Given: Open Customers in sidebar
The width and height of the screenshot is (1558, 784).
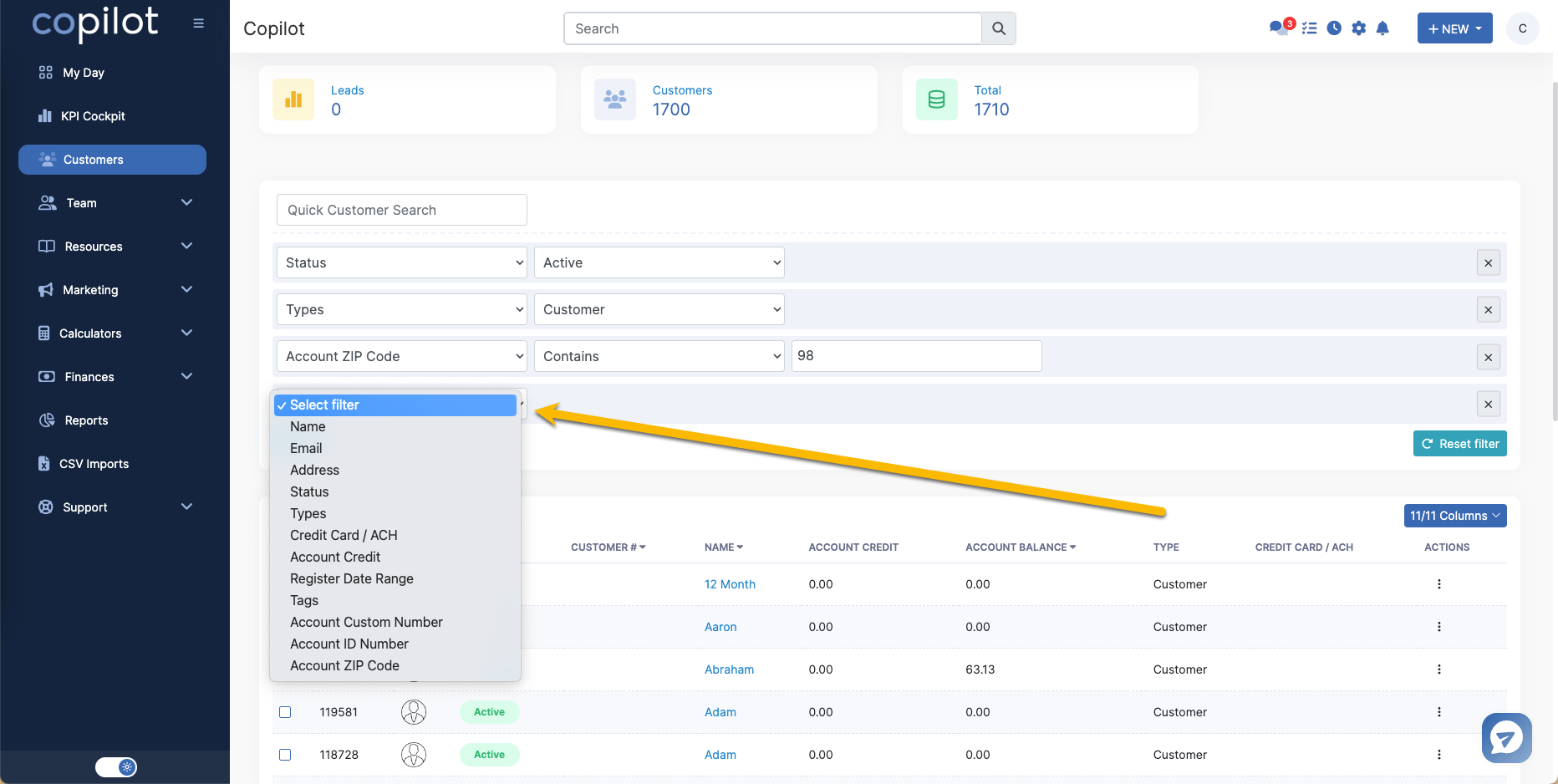Looking at the screenshot, I should 113,160.
